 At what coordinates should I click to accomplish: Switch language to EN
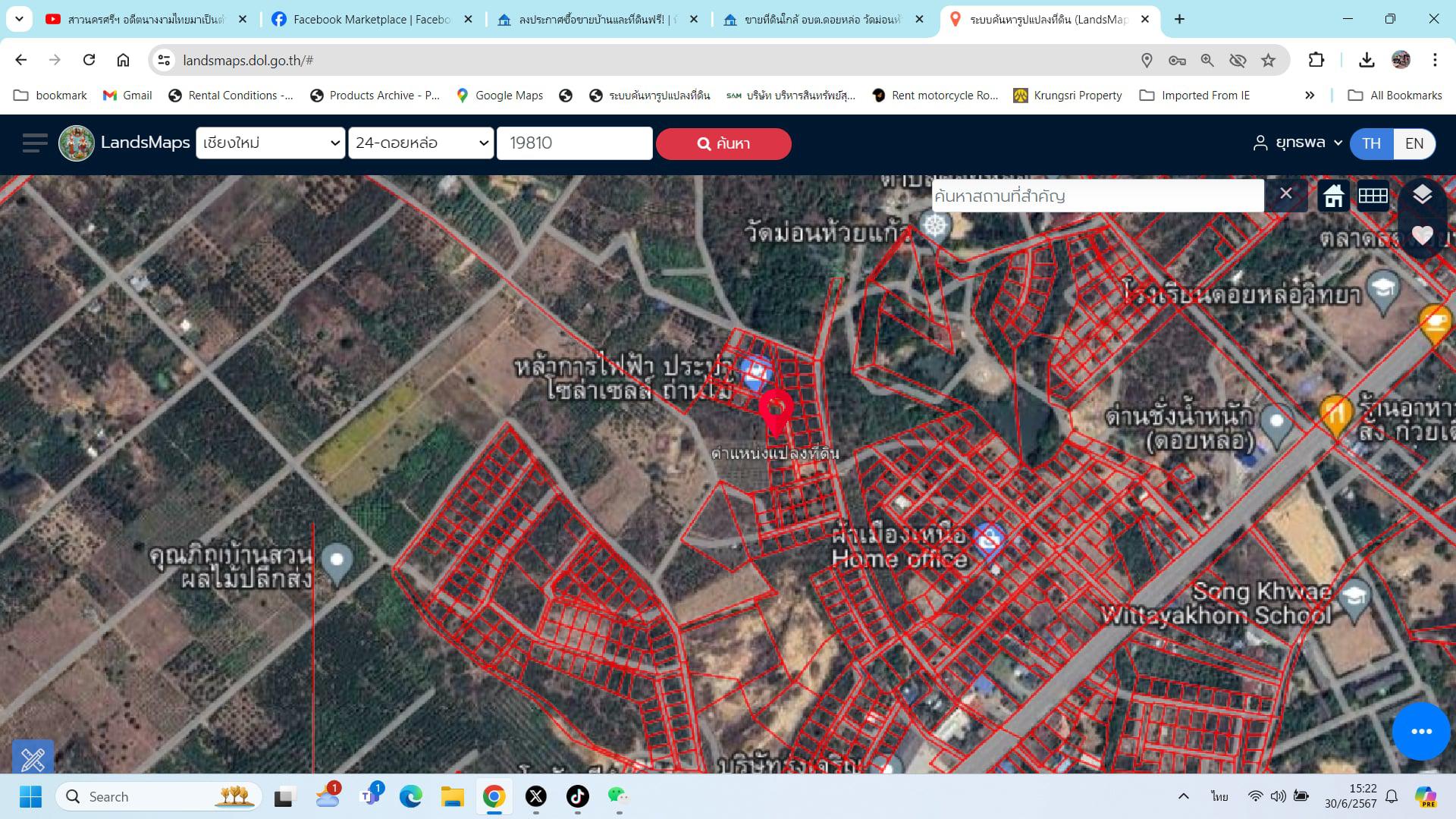[1414, 143]
